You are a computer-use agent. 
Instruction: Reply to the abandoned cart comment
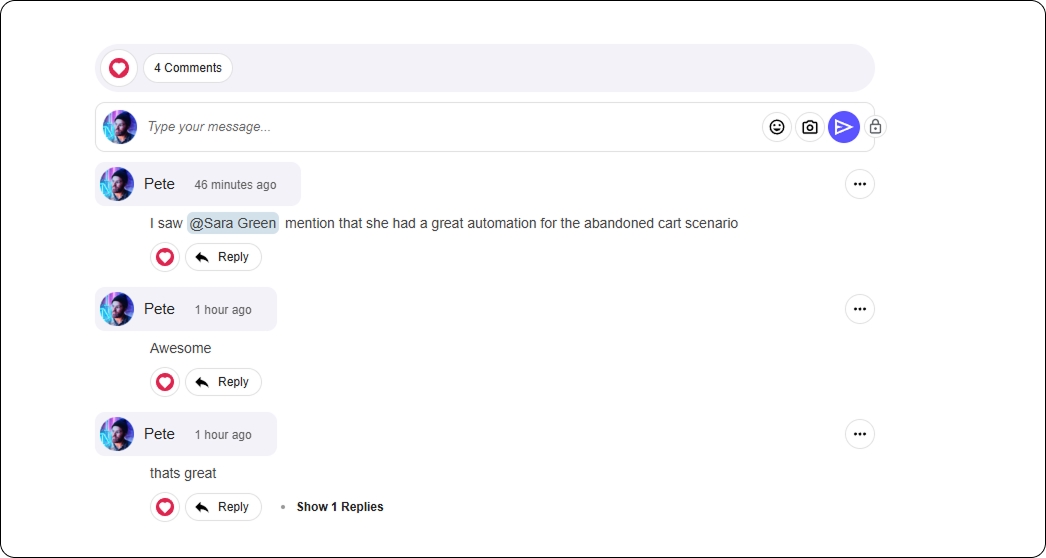coord(223,257)
